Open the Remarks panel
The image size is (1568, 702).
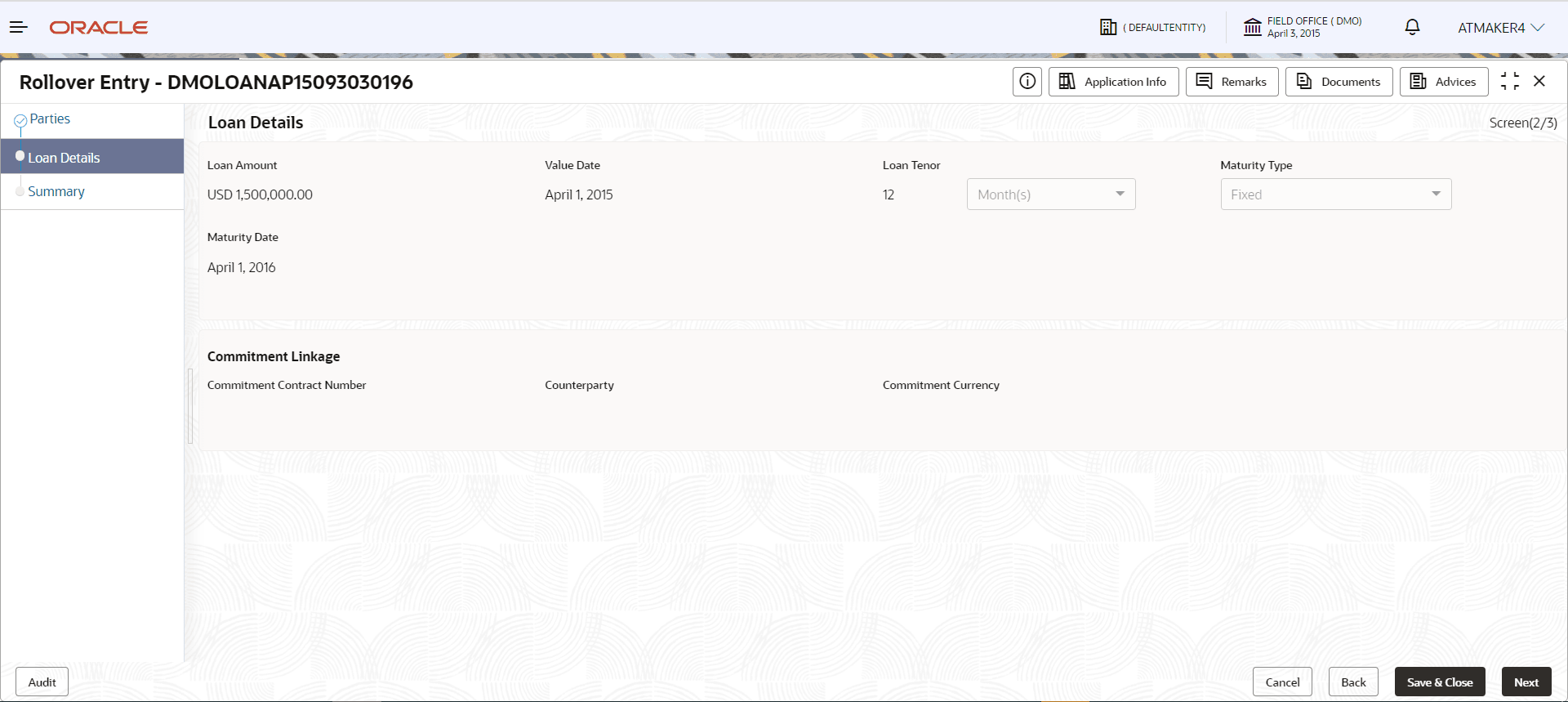pyautogui.click(x=1232, y=82)
